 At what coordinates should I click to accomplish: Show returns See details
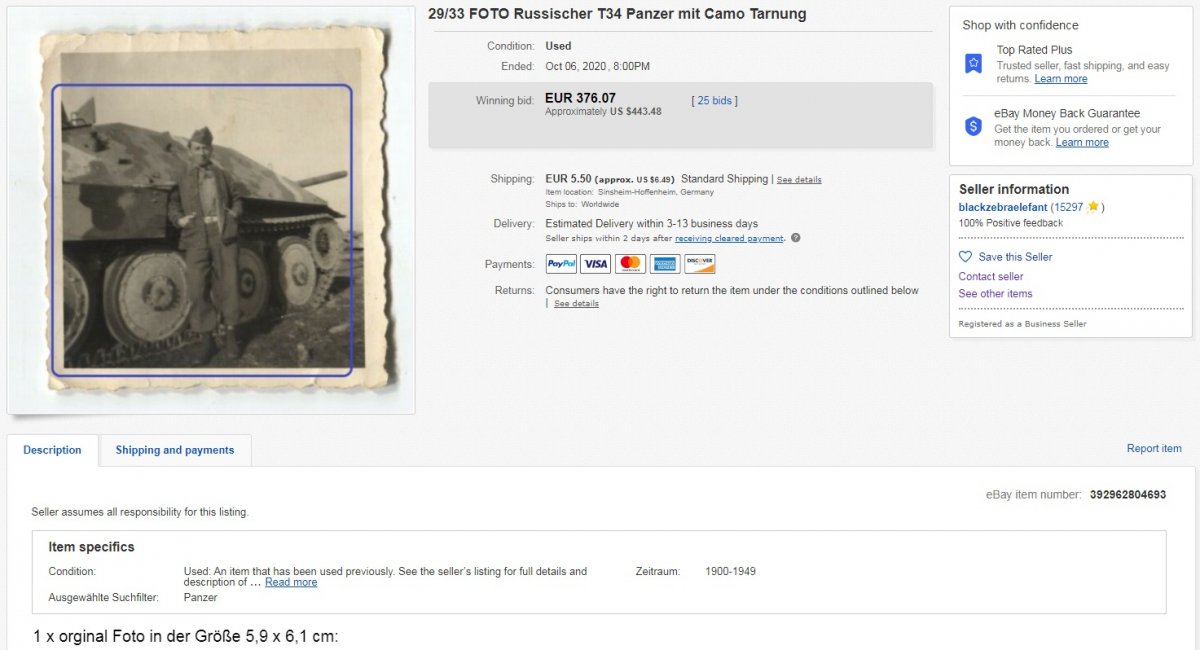pyautogui.click(x=577, y=304)
